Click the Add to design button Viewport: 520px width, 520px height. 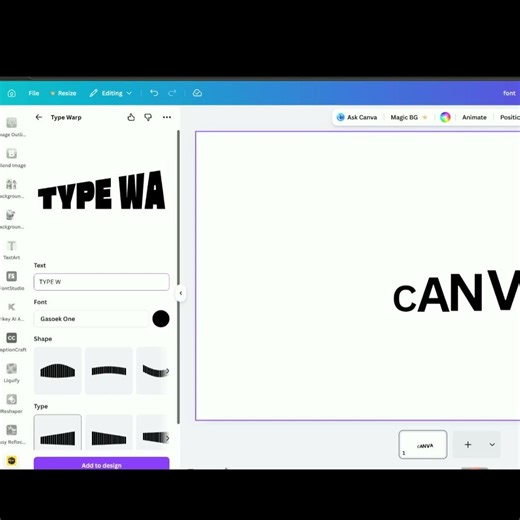point(101,463)
